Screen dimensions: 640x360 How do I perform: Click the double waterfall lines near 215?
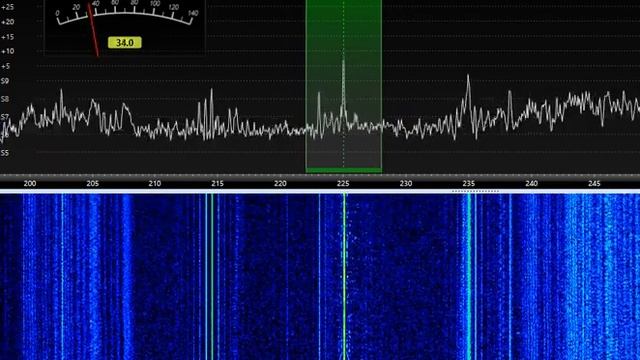pos(209,277)
